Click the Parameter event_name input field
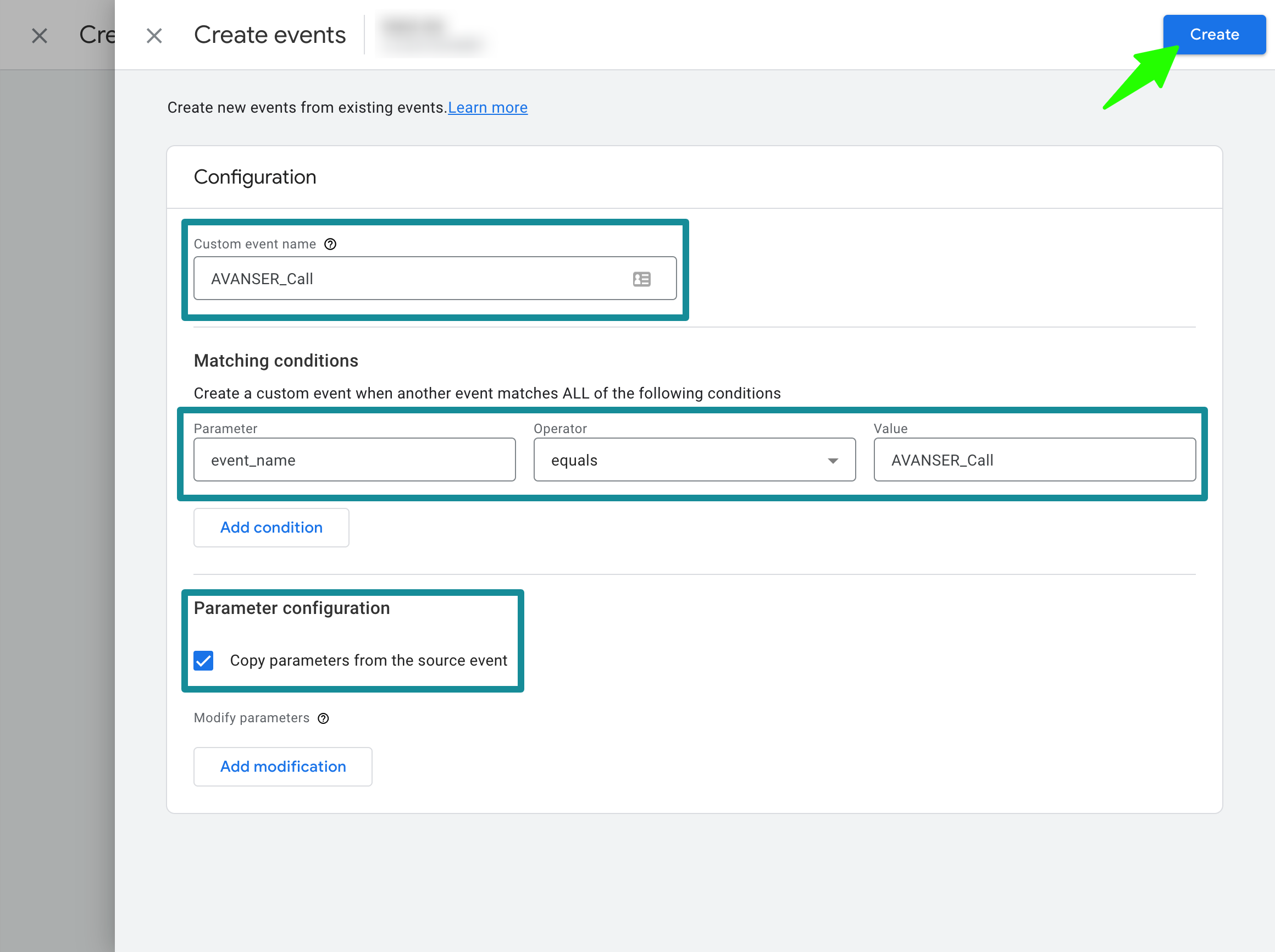Image resolution: width=1275 pixels, height=952 pixels. tap(354, 460)
